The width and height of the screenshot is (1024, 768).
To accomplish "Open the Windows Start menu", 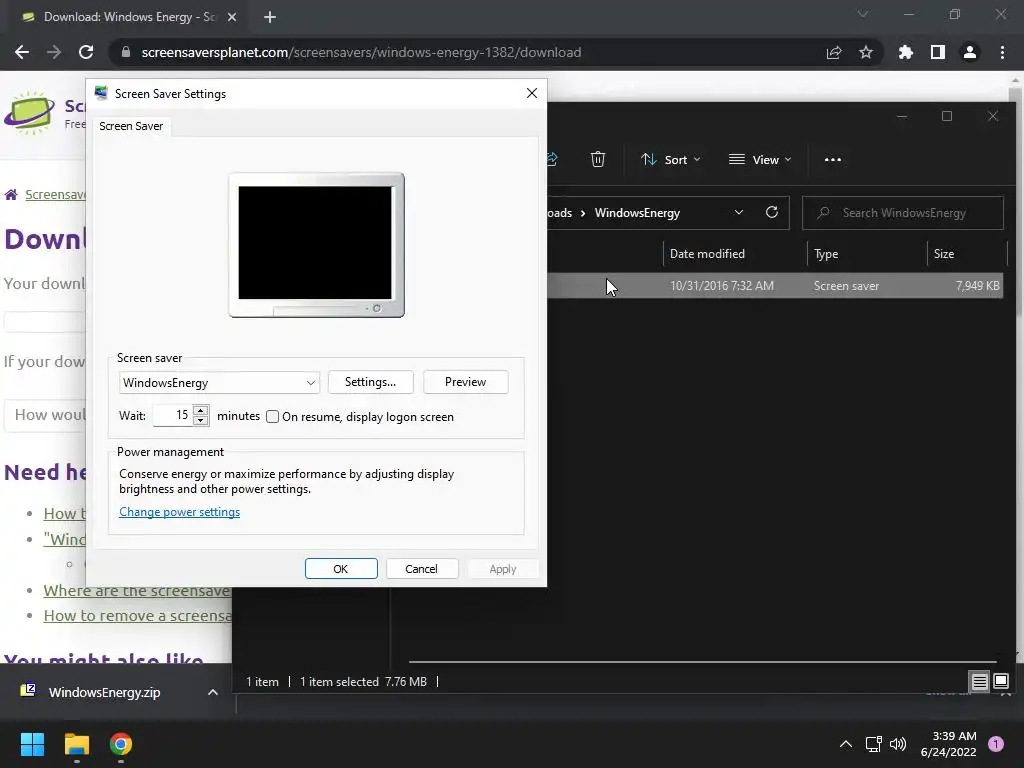I will pyautogui.click(x=32, y=744).
